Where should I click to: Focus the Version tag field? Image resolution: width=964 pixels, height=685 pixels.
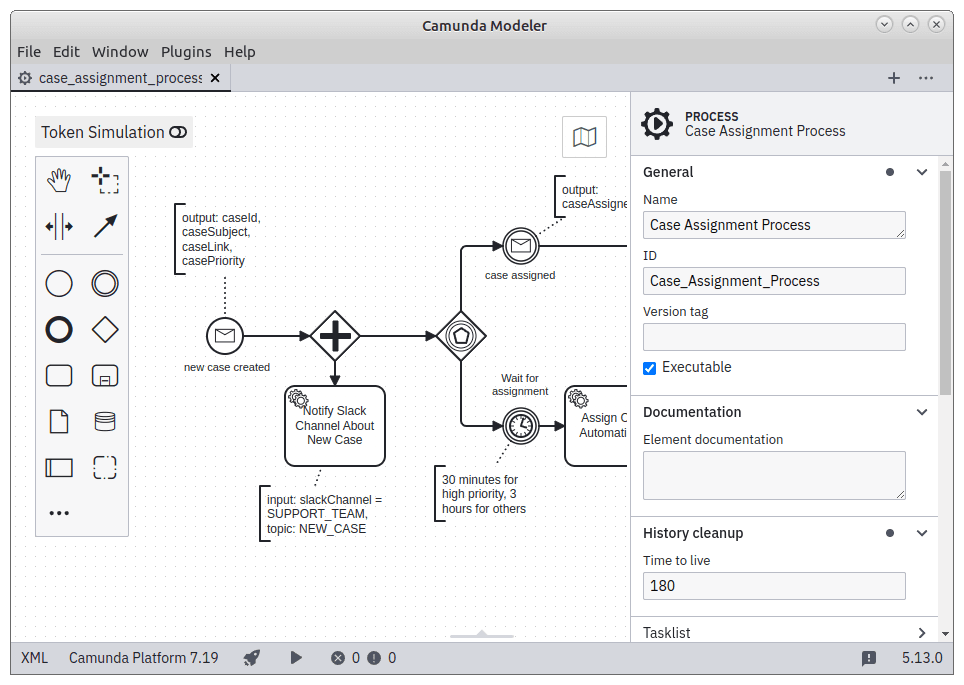[x=774, y=337]
